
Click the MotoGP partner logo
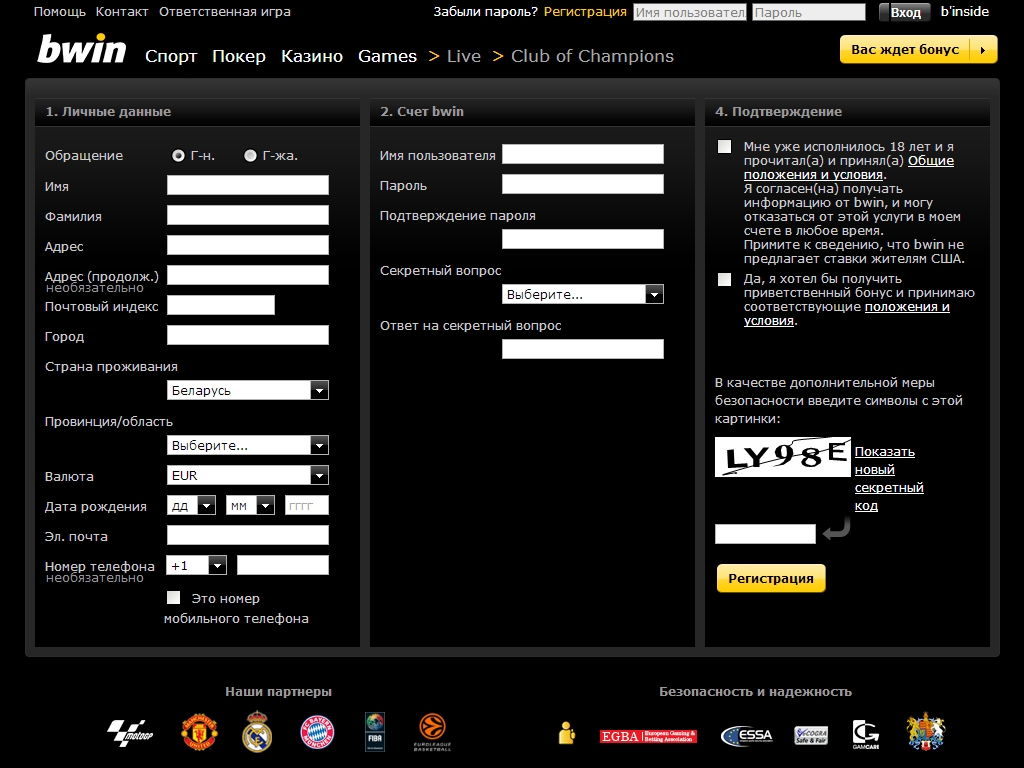pos(129,734)
